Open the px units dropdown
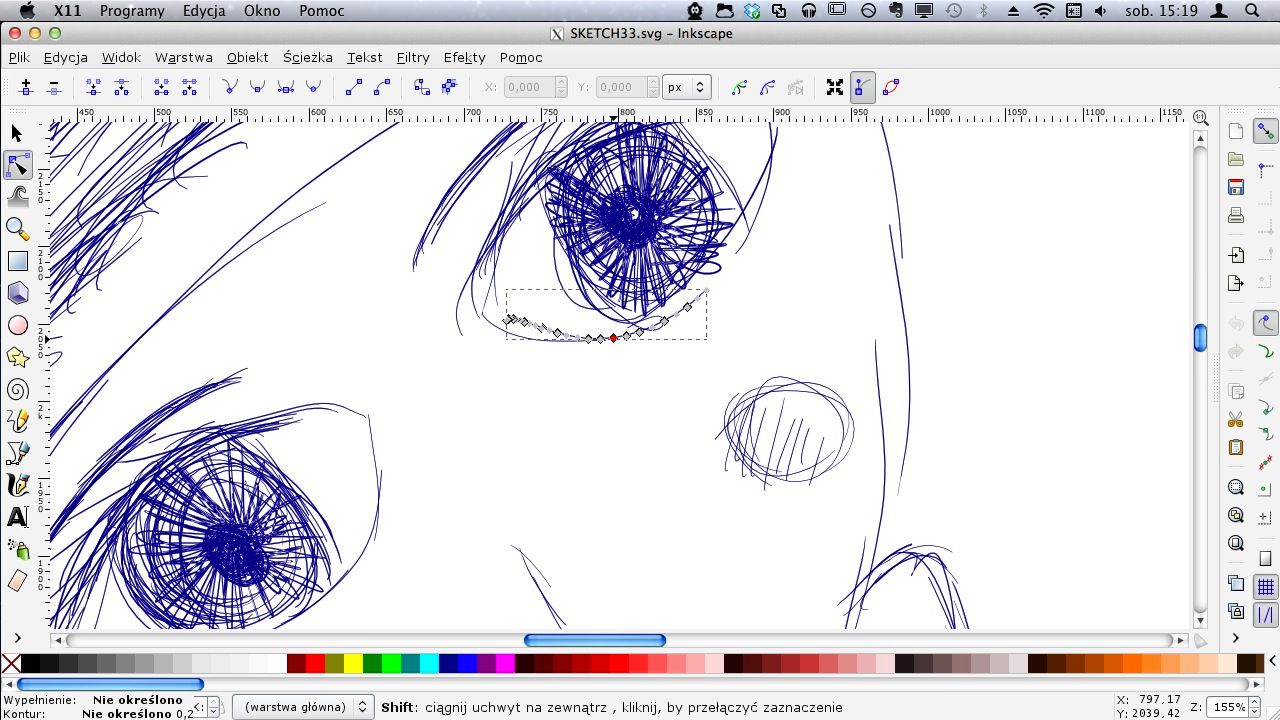This screenshot has height=720, width=1280. point(687,88)
